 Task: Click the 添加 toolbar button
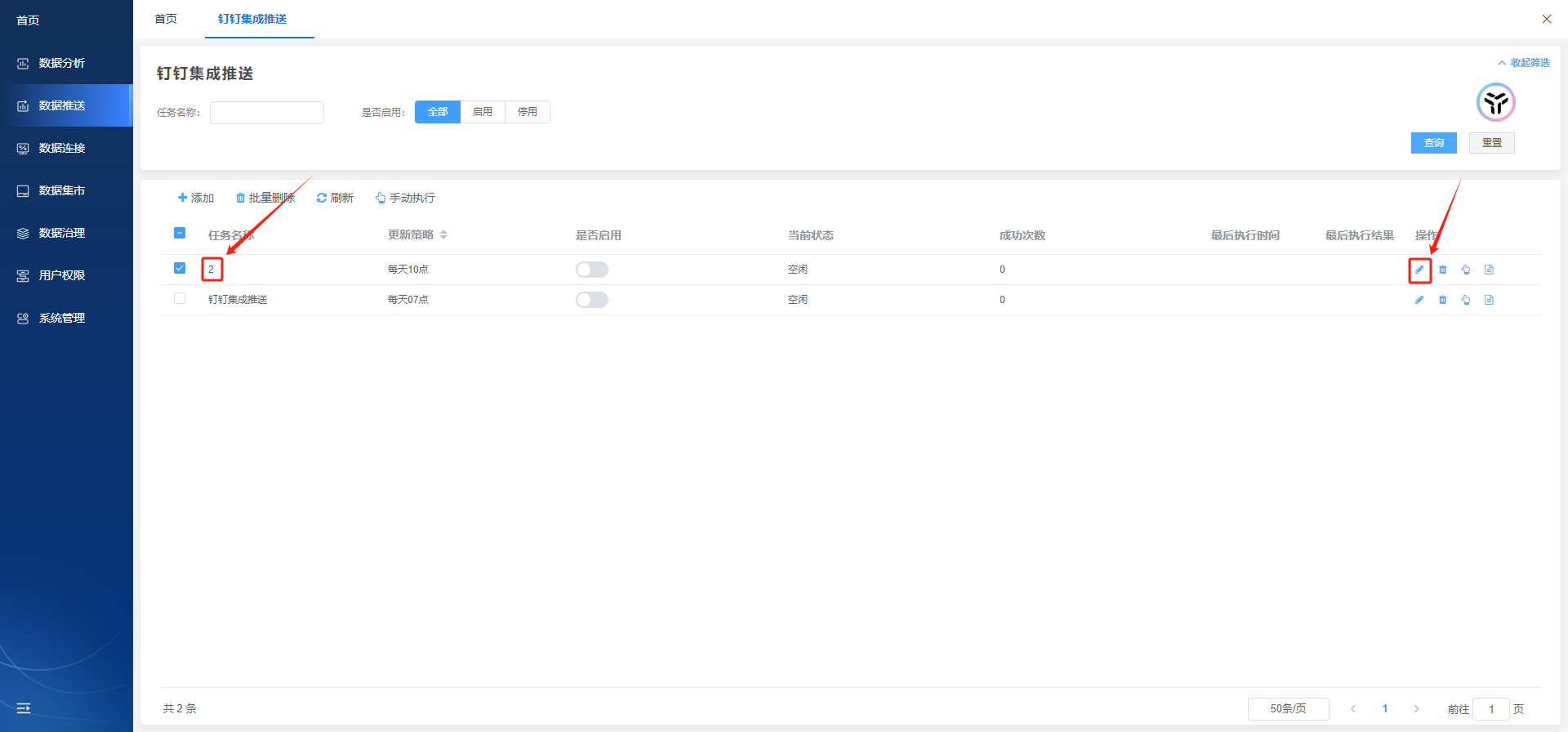point(196,198)
